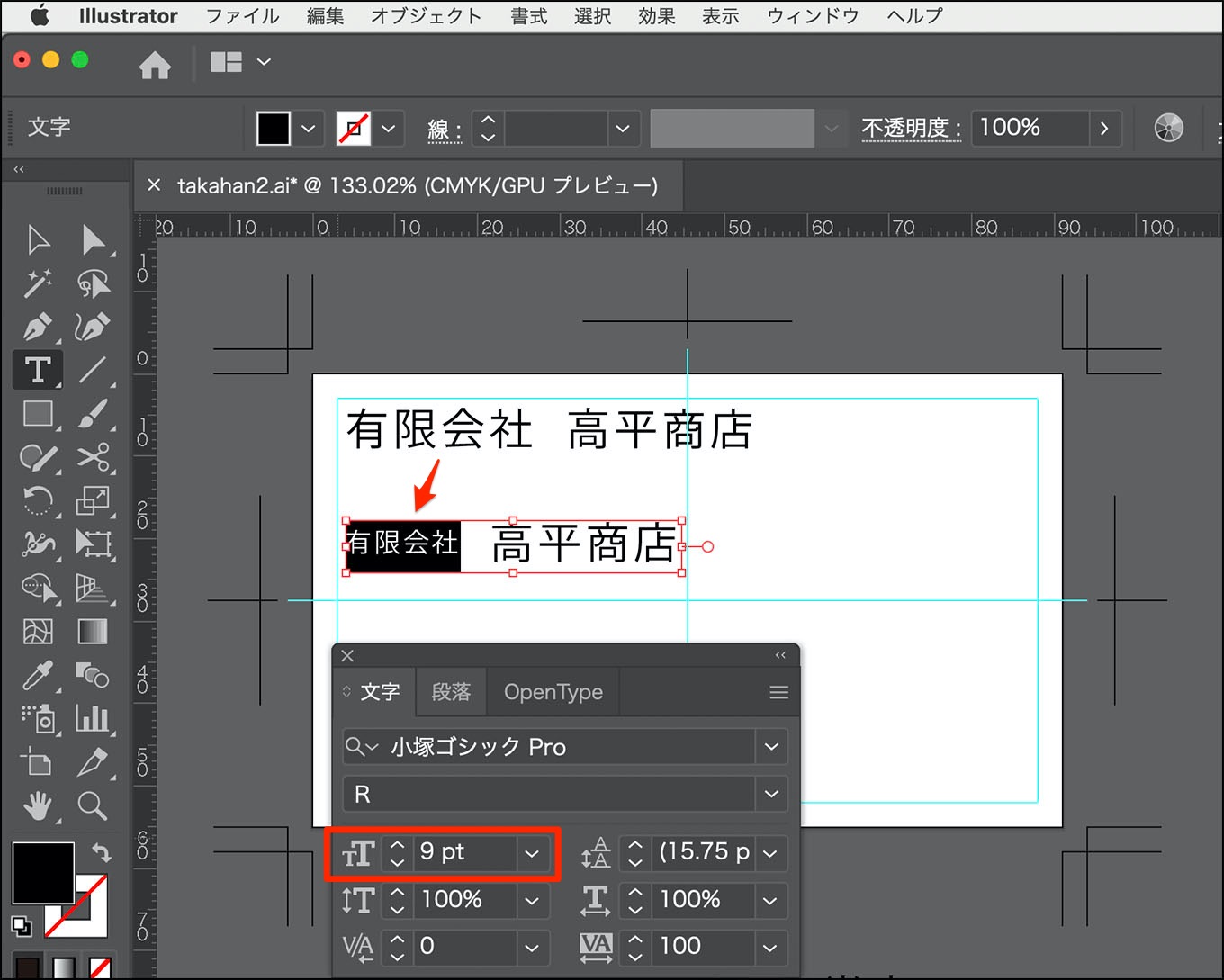The height and width of the screenshot is (980, 1224).
Task: Select the Selection tool arrow
Action: [38, 240]
